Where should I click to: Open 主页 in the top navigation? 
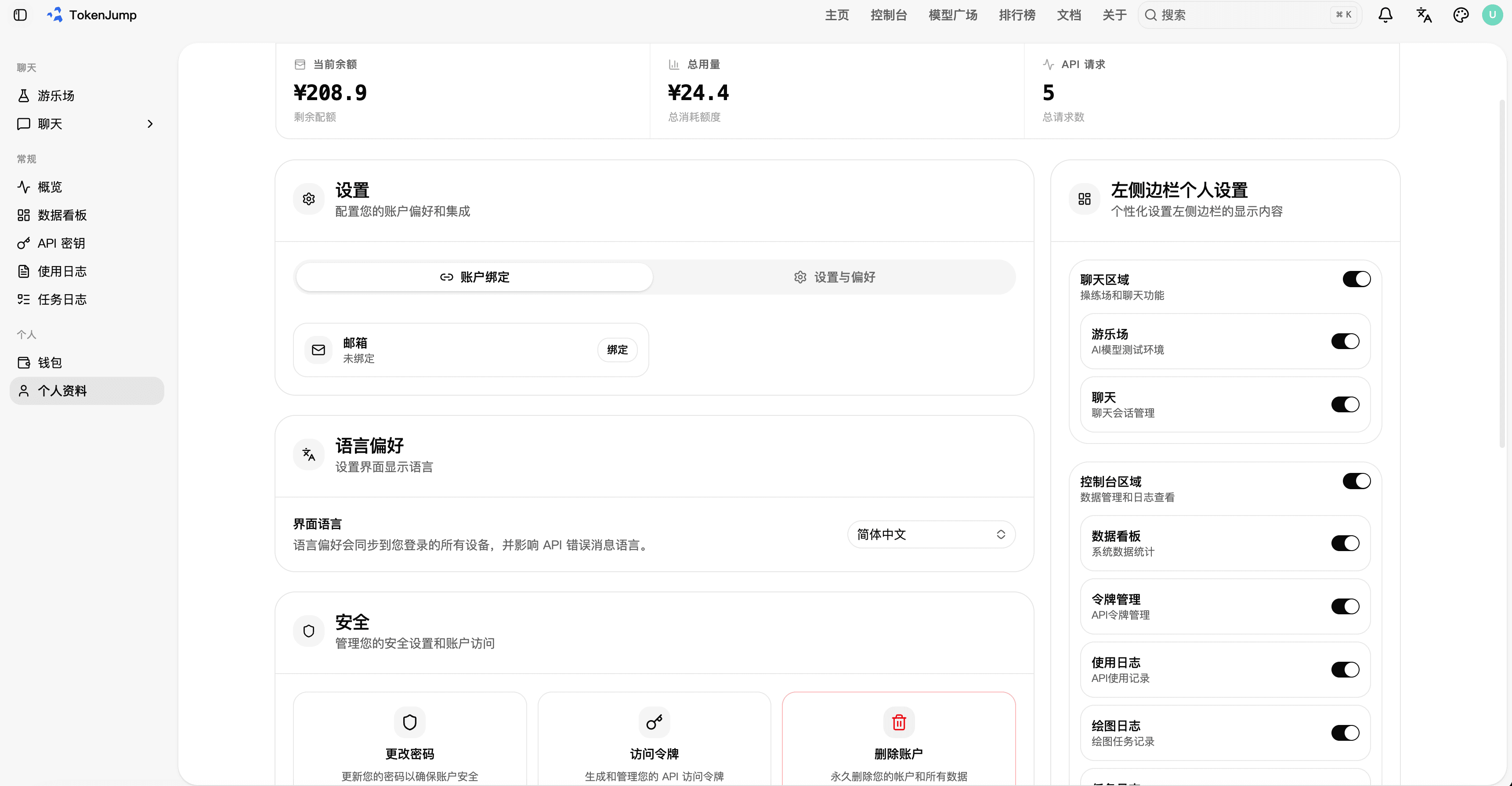click(836, 14)
